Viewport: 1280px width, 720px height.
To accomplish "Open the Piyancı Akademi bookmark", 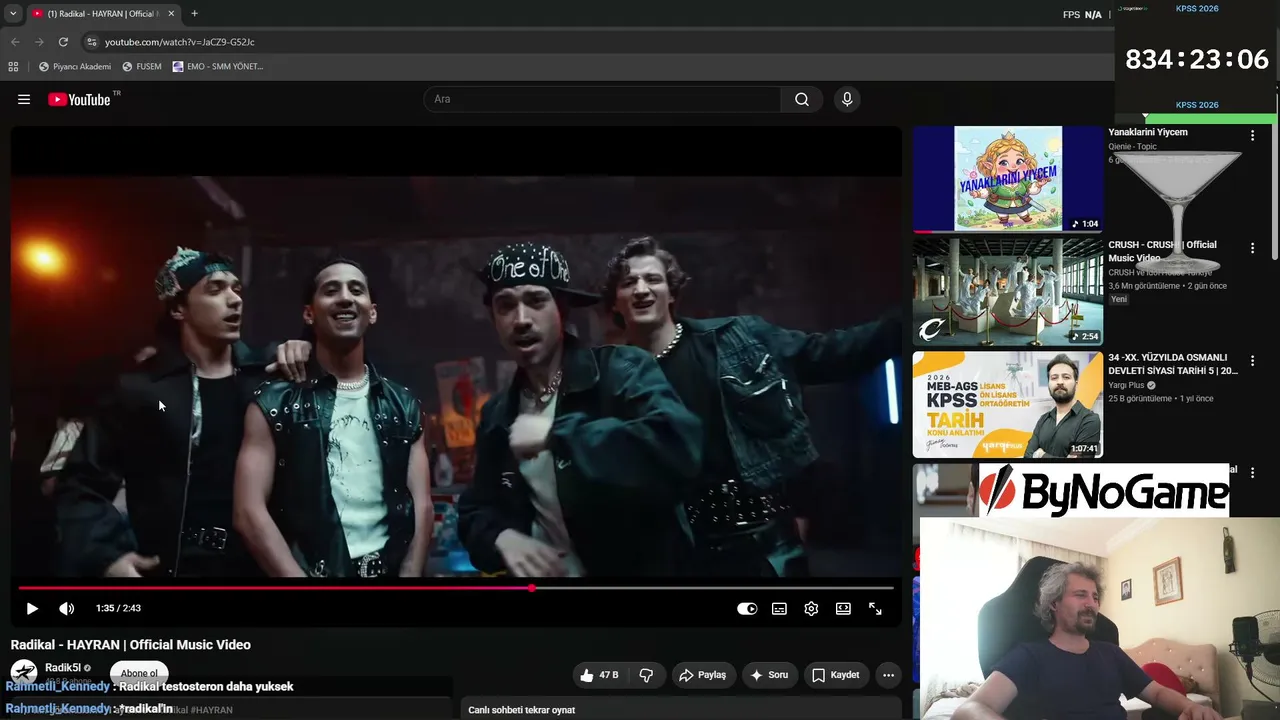I will click(x=75, y=67).
